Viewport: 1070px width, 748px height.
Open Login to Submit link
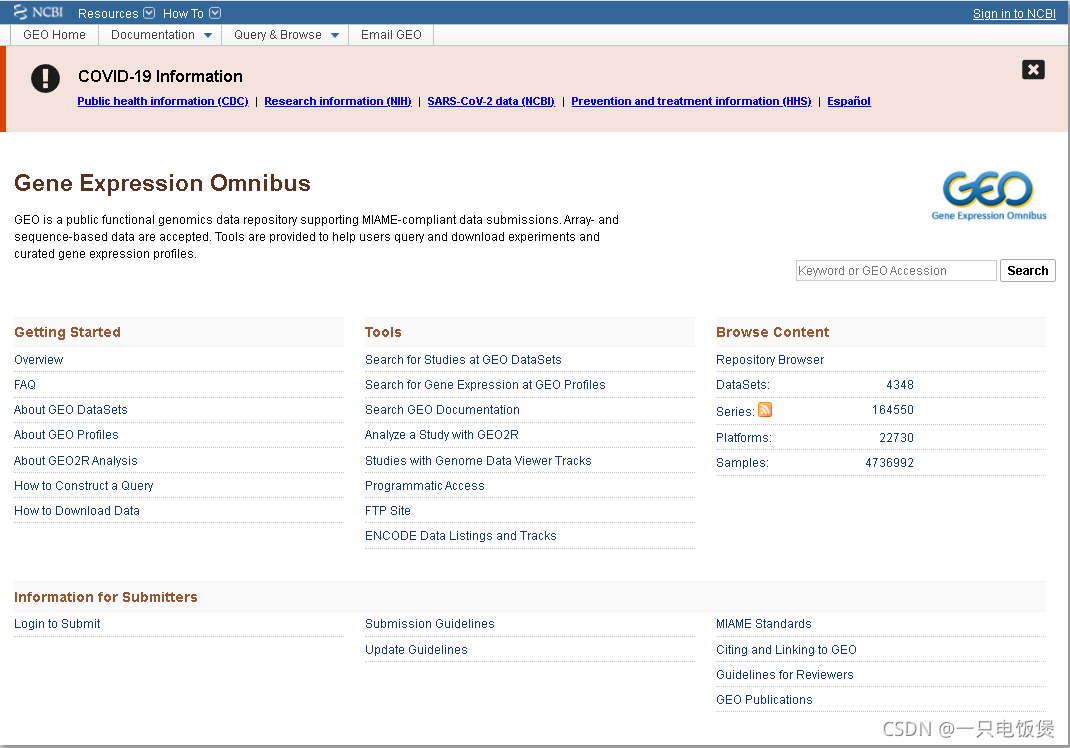(x=57, y=624)
